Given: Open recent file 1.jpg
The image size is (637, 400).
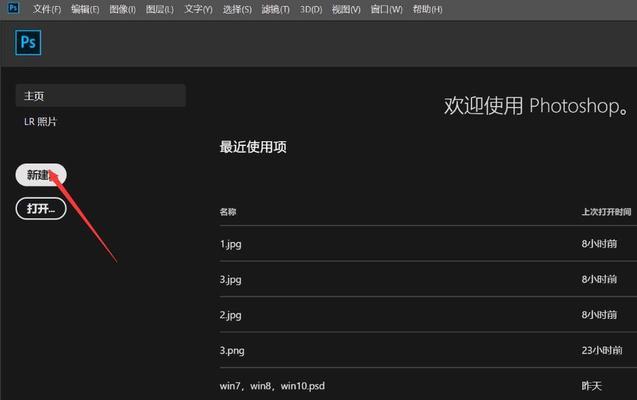Looking at the screenshot, I should [x=230, y=244].
